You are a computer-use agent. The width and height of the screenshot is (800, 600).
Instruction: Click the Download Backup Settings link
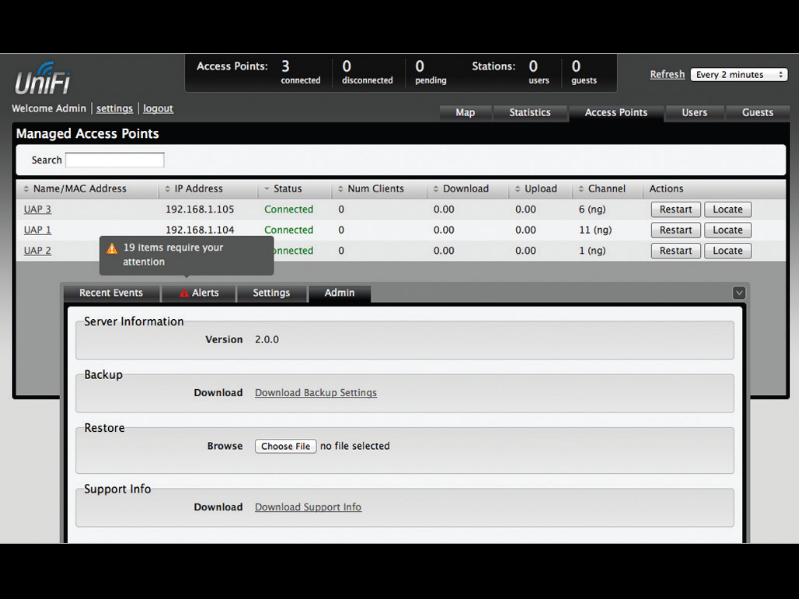point(316,392)
